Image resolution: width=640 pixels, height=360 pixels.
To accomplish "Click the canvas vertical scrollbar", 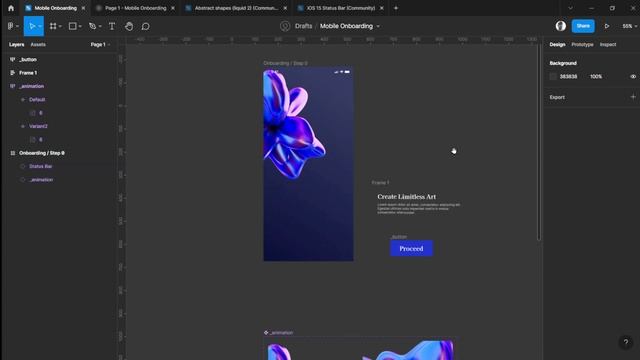I will click(539, 143).
